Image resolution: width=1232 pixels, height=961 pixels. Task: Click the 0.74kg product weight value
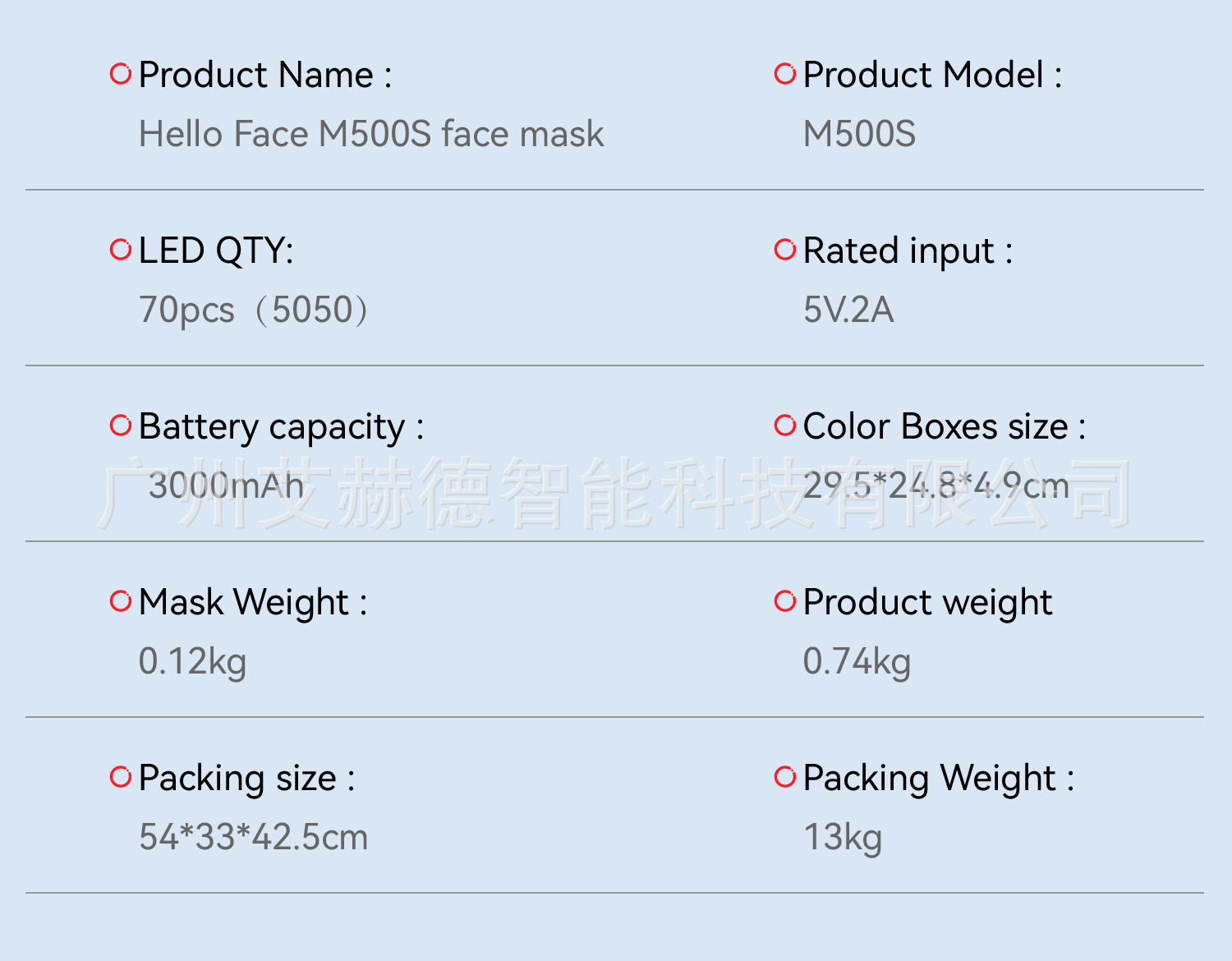click(857, 661)
